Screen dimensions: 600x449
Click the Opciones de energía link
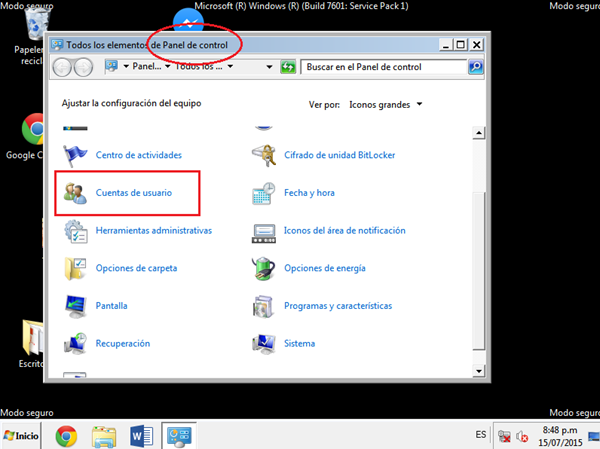pos(324,268)
